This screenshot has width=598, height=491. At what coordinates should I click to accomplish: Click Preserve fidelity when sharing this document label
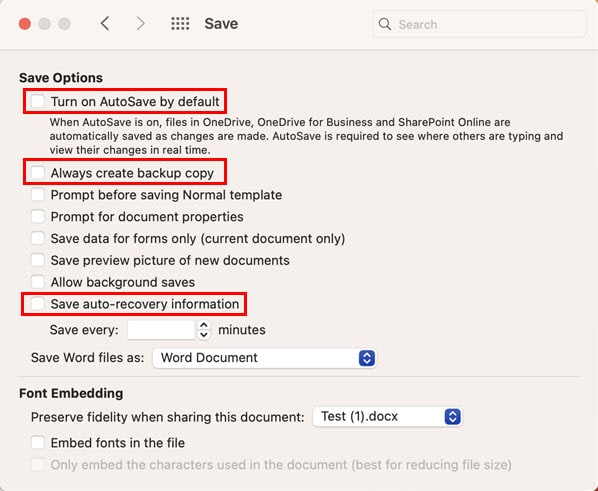[x=167, y=417]
